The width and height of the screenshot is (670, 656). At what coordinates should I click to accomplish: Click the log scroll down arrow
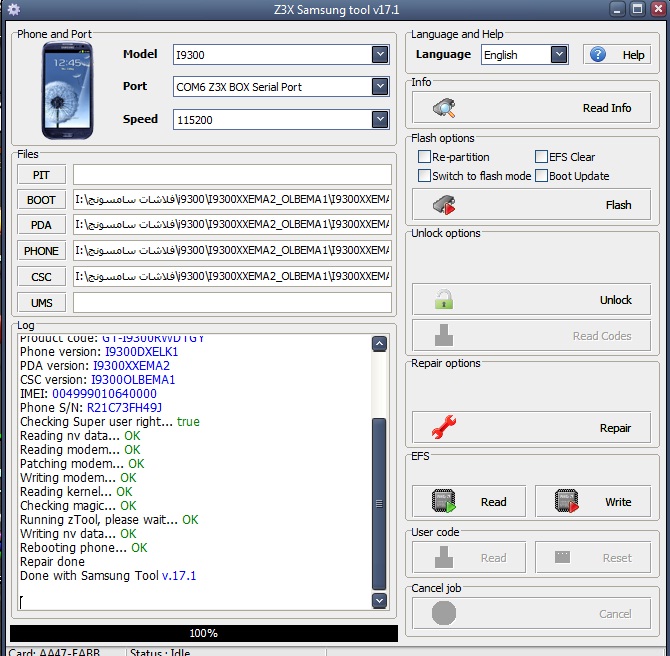pyautogui.click(x=379, y=600)
